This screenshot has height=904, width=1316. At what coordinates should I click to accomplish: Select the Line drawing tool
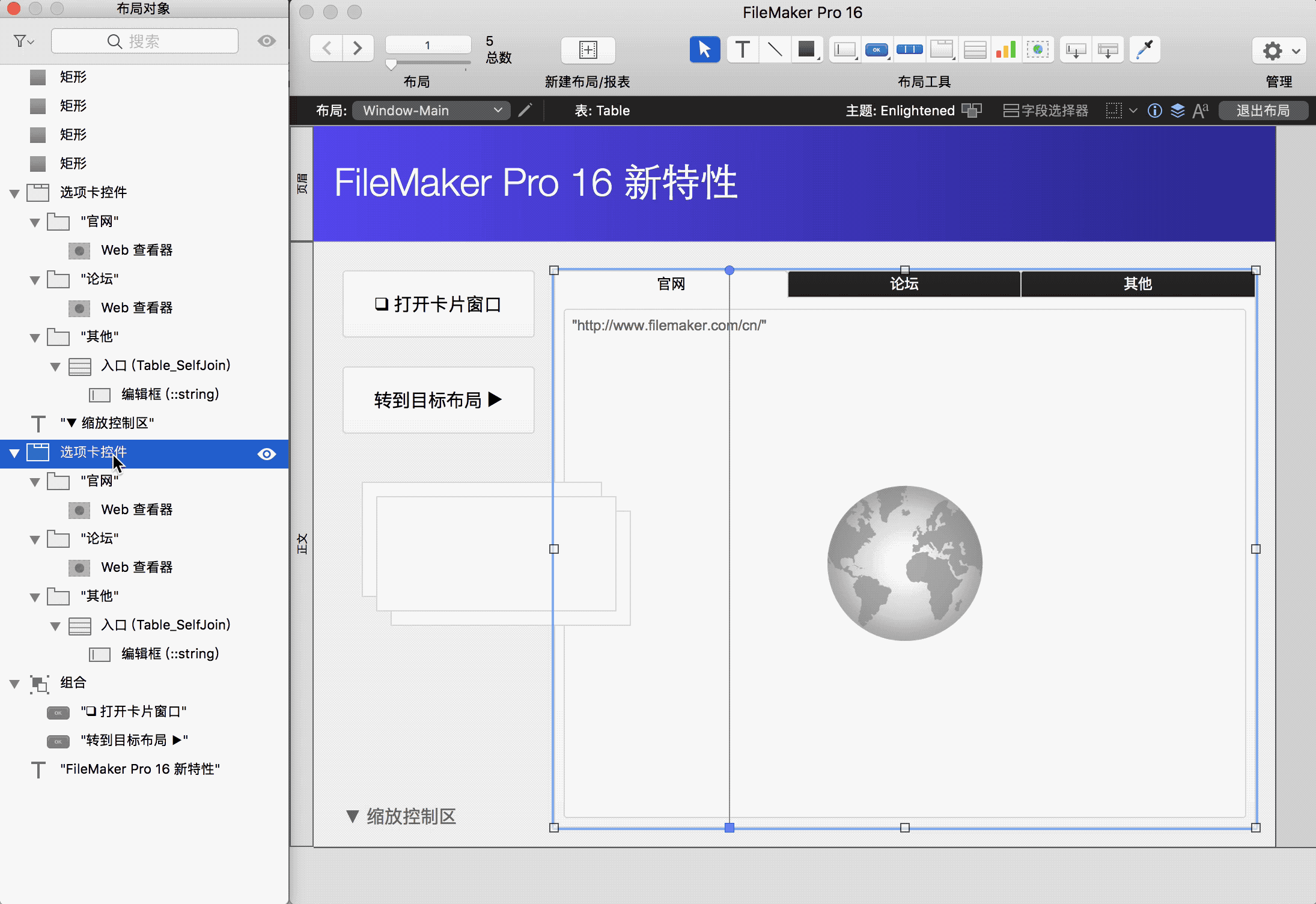(x=775, y=50)
